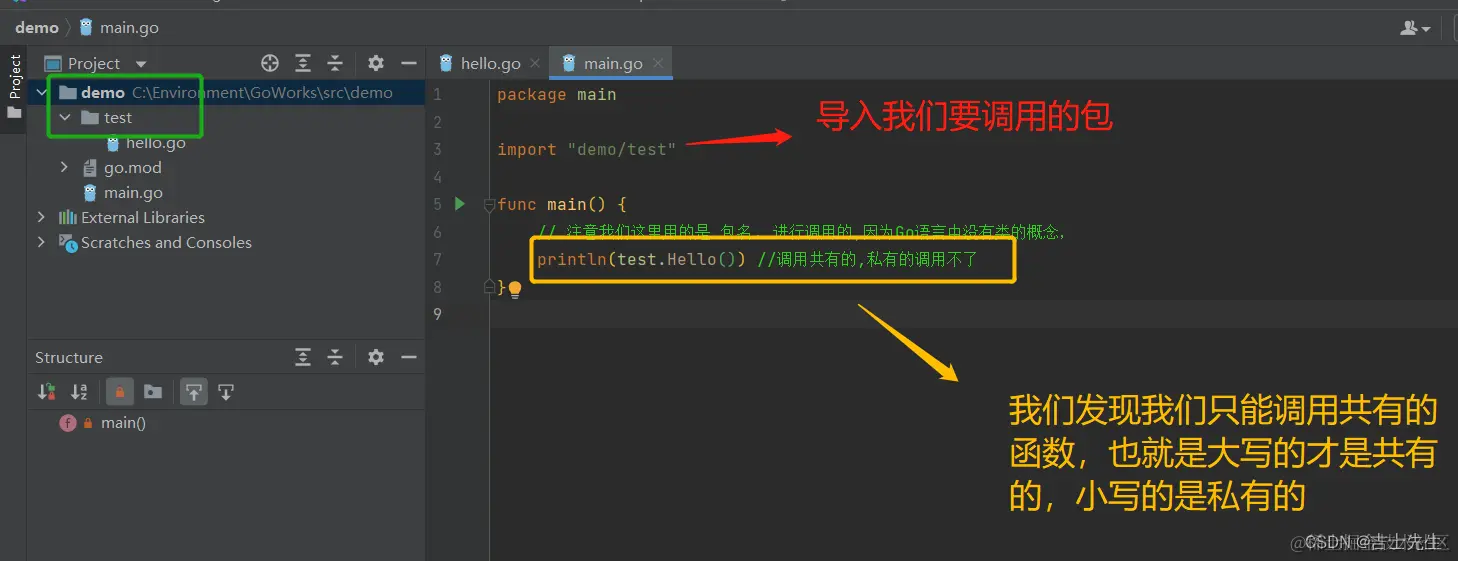The width and height of the screenshot is (1458, 561).
Task: Expand the go.mod node
Action: (65, 167)
